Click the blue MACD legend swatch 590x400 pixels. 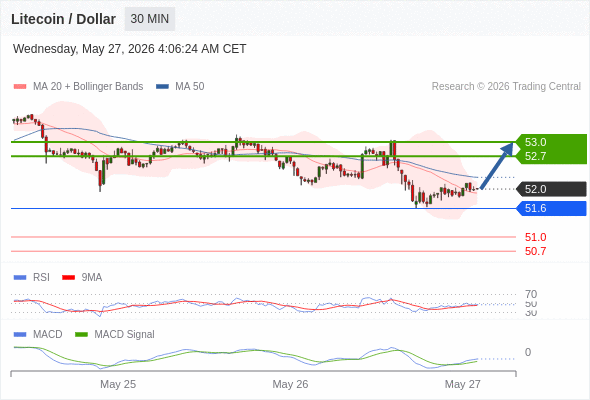20,334
